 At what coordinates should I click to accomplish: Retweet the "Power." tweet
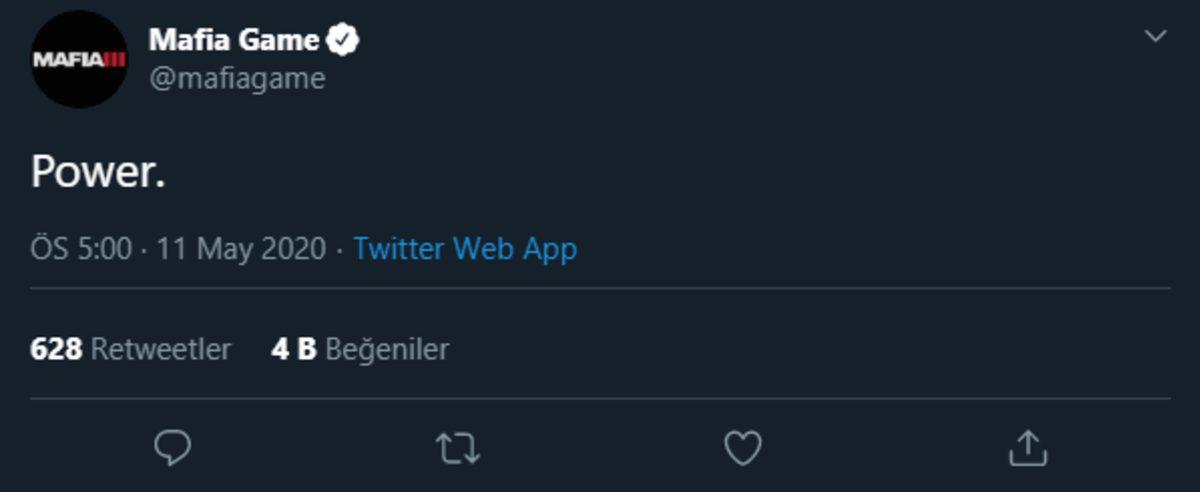(458, 449)
